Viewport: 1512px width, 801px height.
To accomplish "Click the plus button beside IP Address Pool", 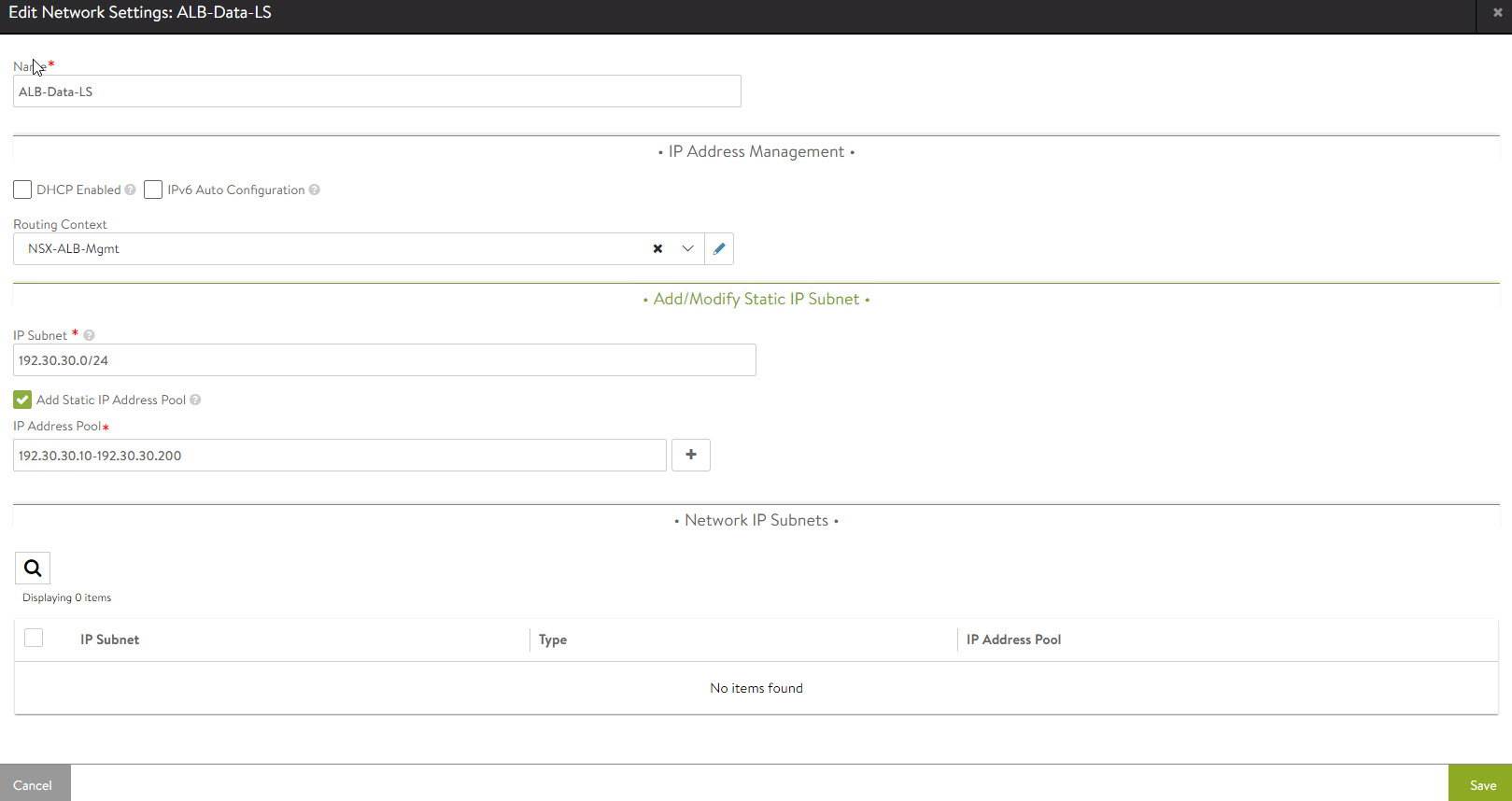I will tap(690, 456).
